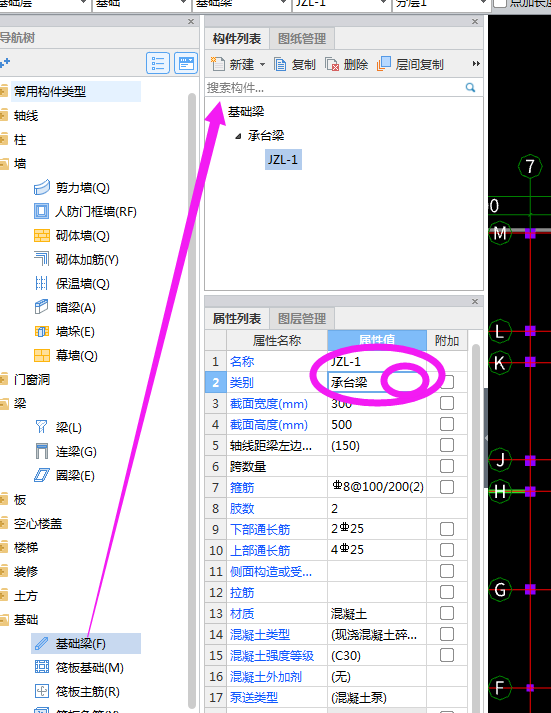Expand the 梁 category in navigation tree
This screenshot has width=551, height=713.
pyautogui.click(x=4, y=404)
